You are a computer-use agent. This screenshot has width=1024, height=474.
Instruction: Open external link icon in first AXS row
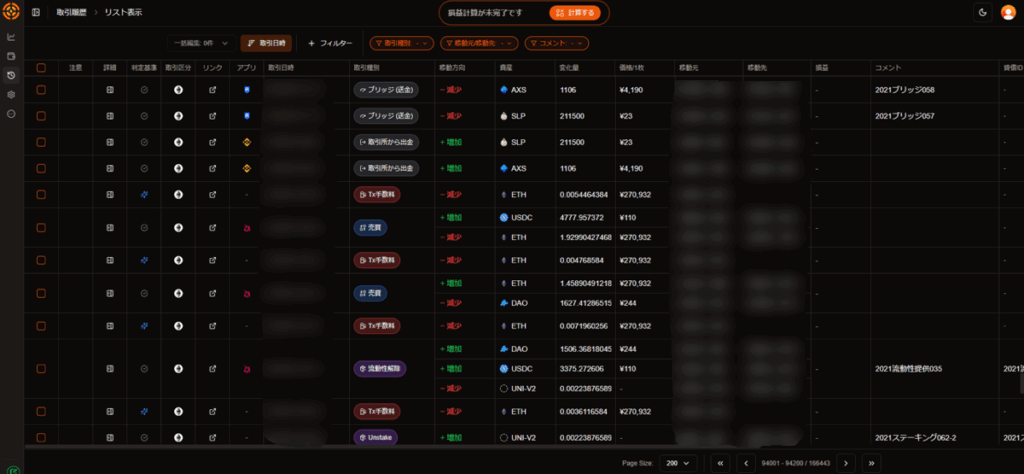click(212, 89)
